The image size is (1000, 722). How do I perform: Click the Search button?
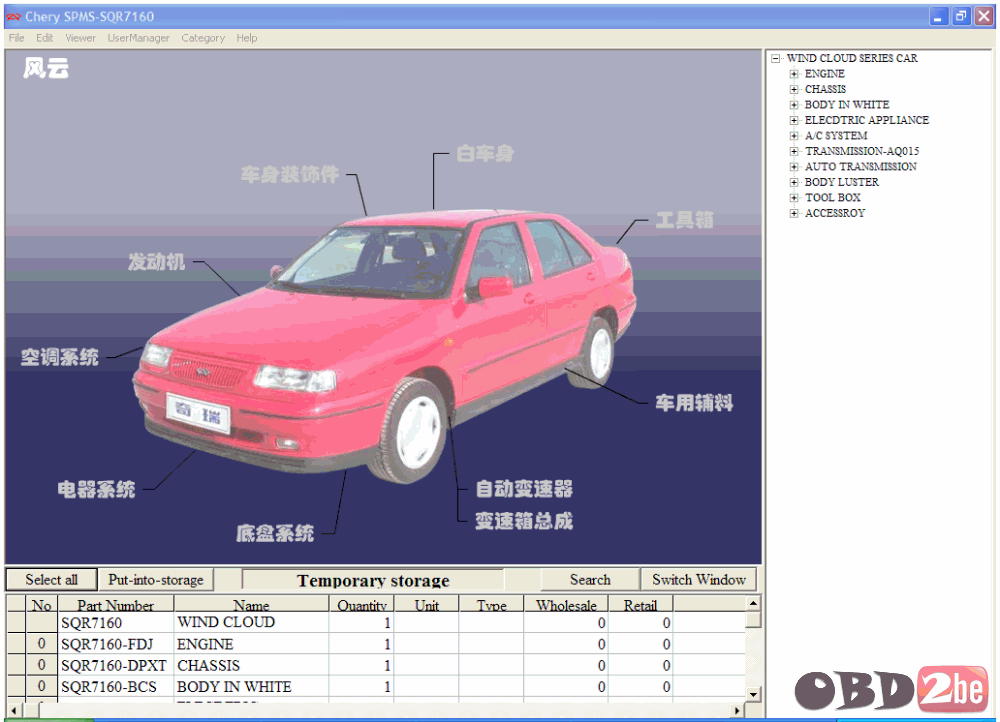590,580
